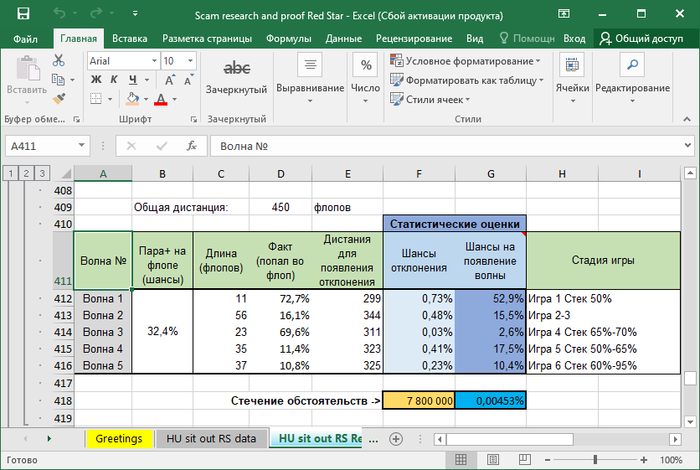Open Условное форматирование menu
700x470 pixels.
[465, 61]
